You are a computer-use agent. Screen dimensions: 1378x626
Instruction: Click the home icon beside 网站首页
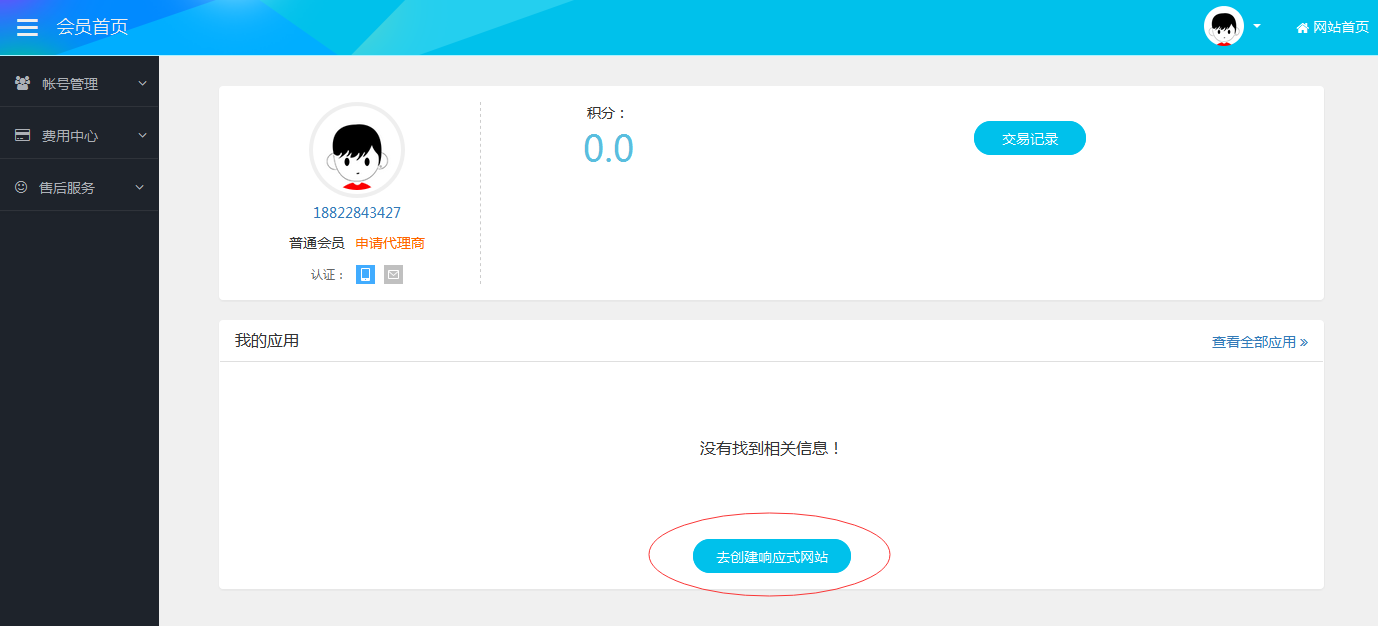point(1302,28)
